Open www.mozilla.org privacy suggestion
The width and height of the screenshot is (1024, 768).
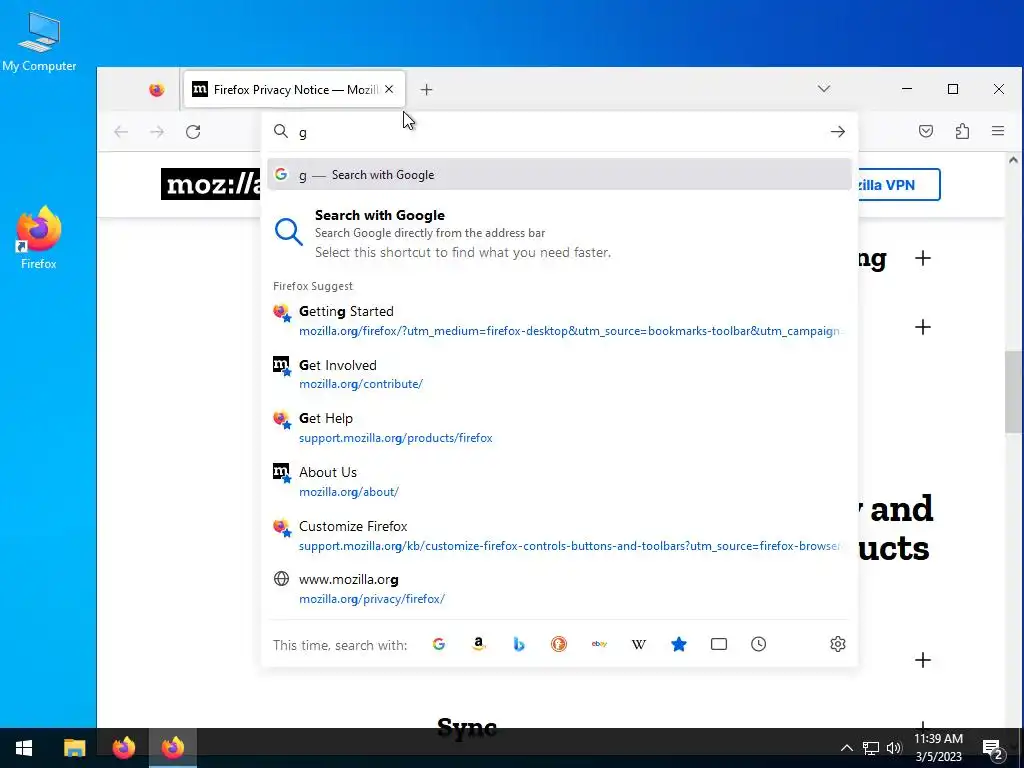[559, 588]
